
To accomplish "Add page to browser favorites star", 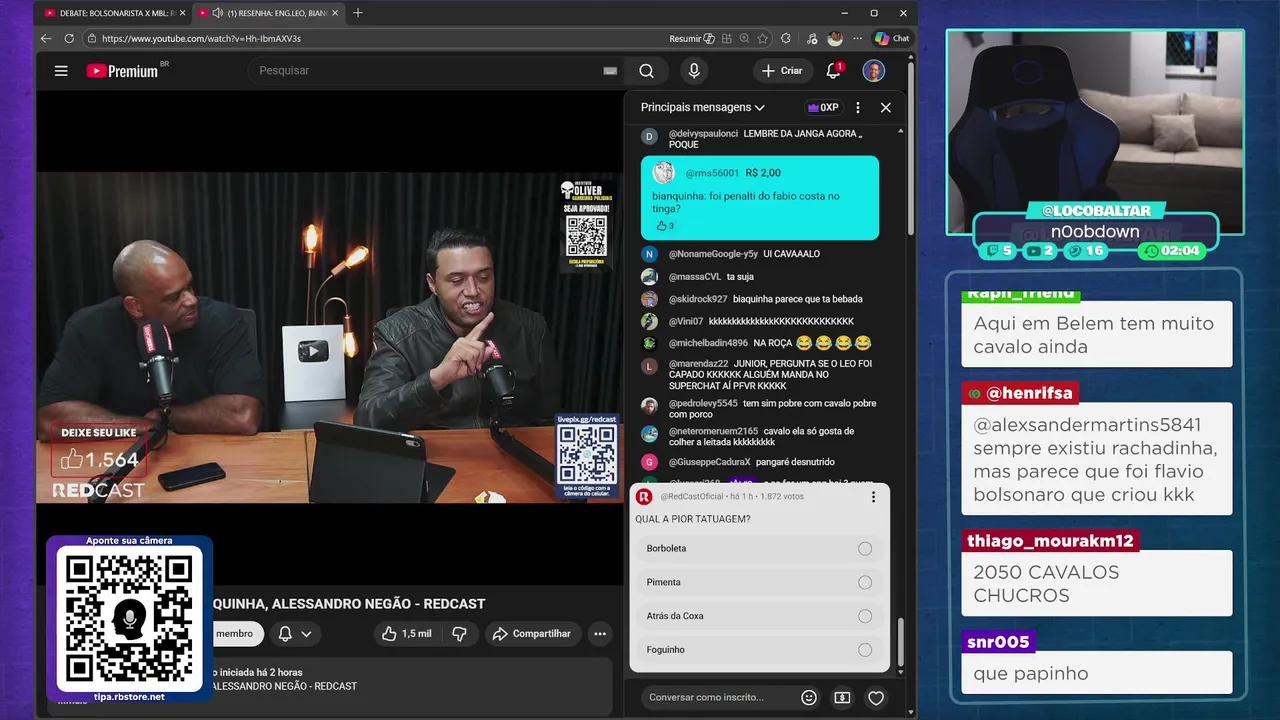I will pyautogui.click(x=763, y=38).
